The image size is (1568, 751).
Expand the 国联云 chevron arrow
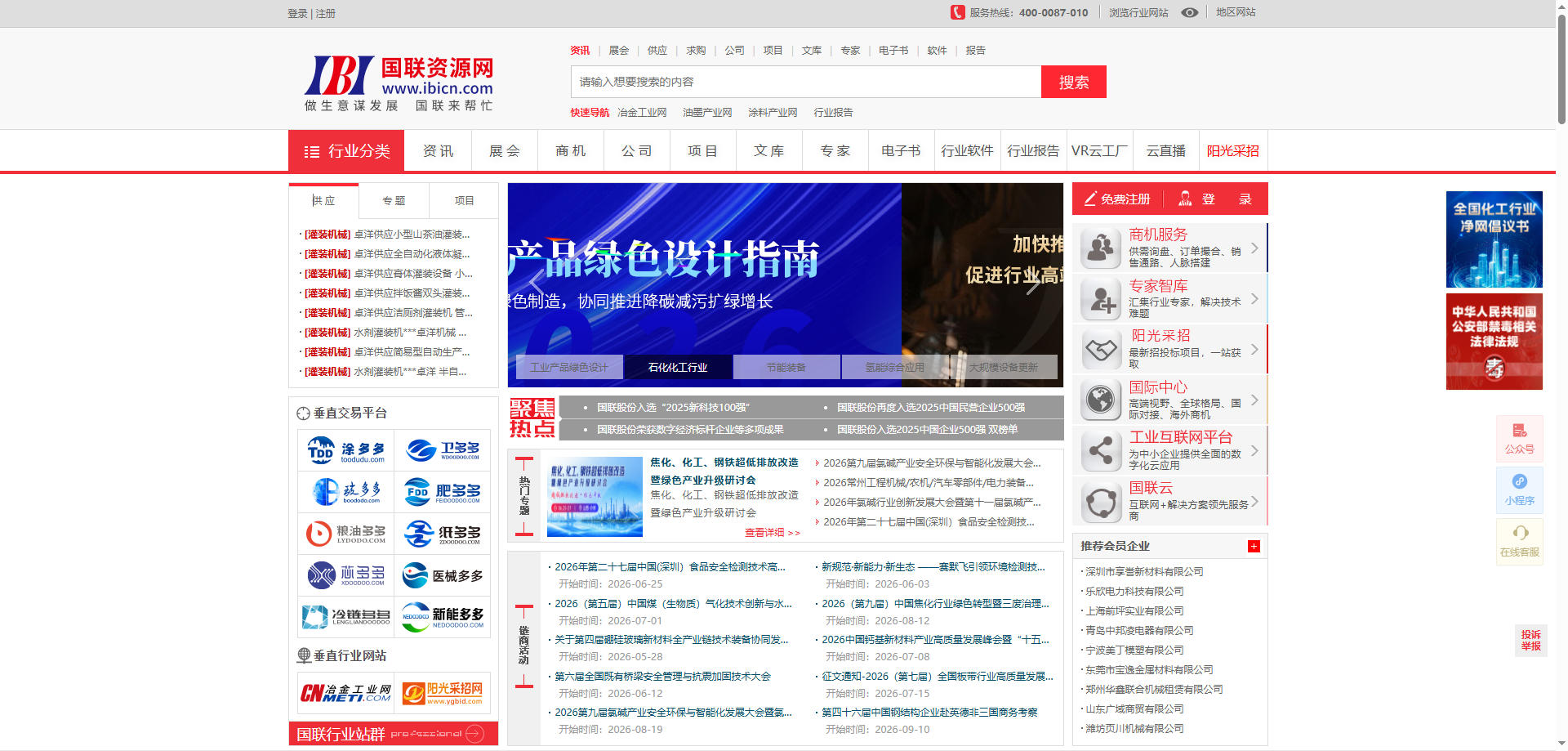[x=1254, y=501]
